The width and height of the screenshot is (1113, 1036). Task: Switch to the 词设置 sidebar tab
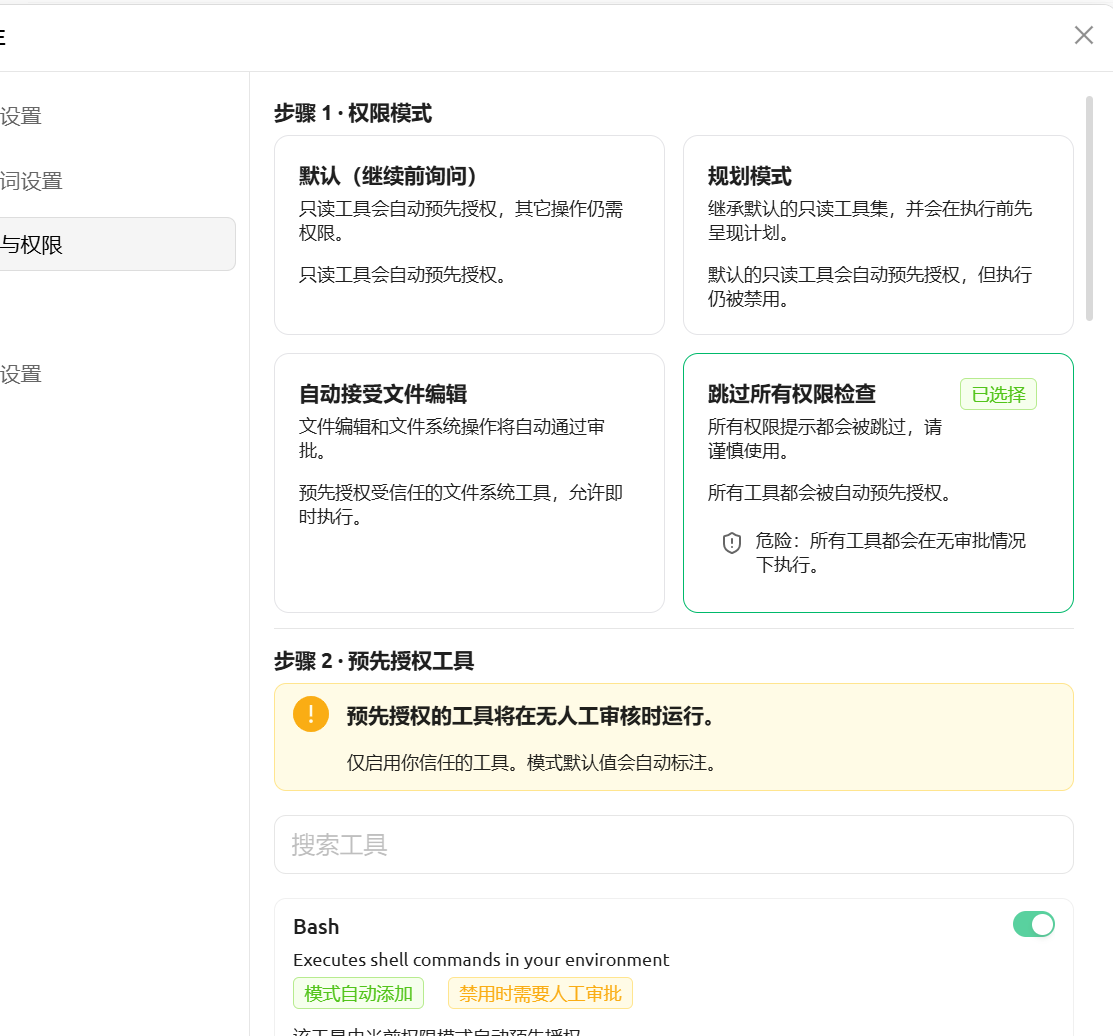click(32, 181)
